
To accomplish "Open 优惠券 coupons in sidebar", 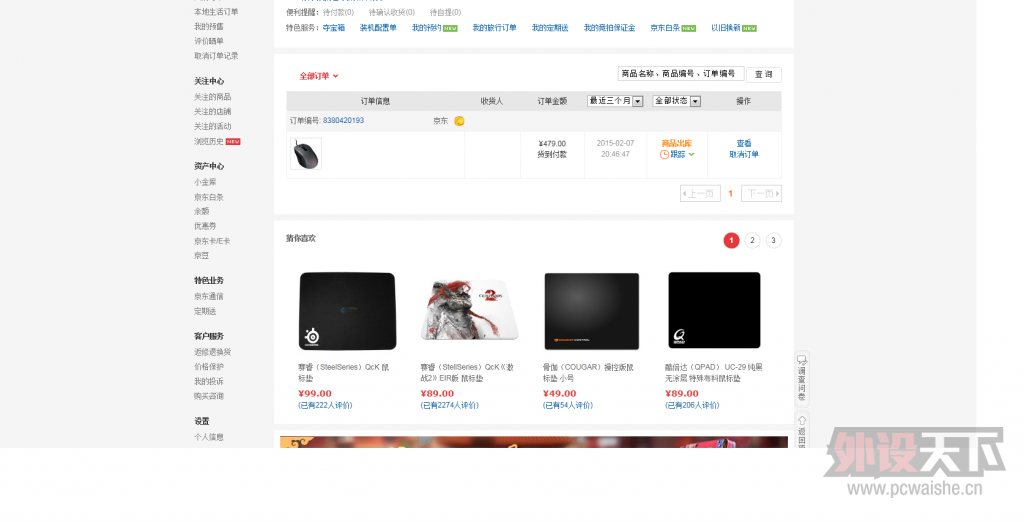I will point(205,226).
